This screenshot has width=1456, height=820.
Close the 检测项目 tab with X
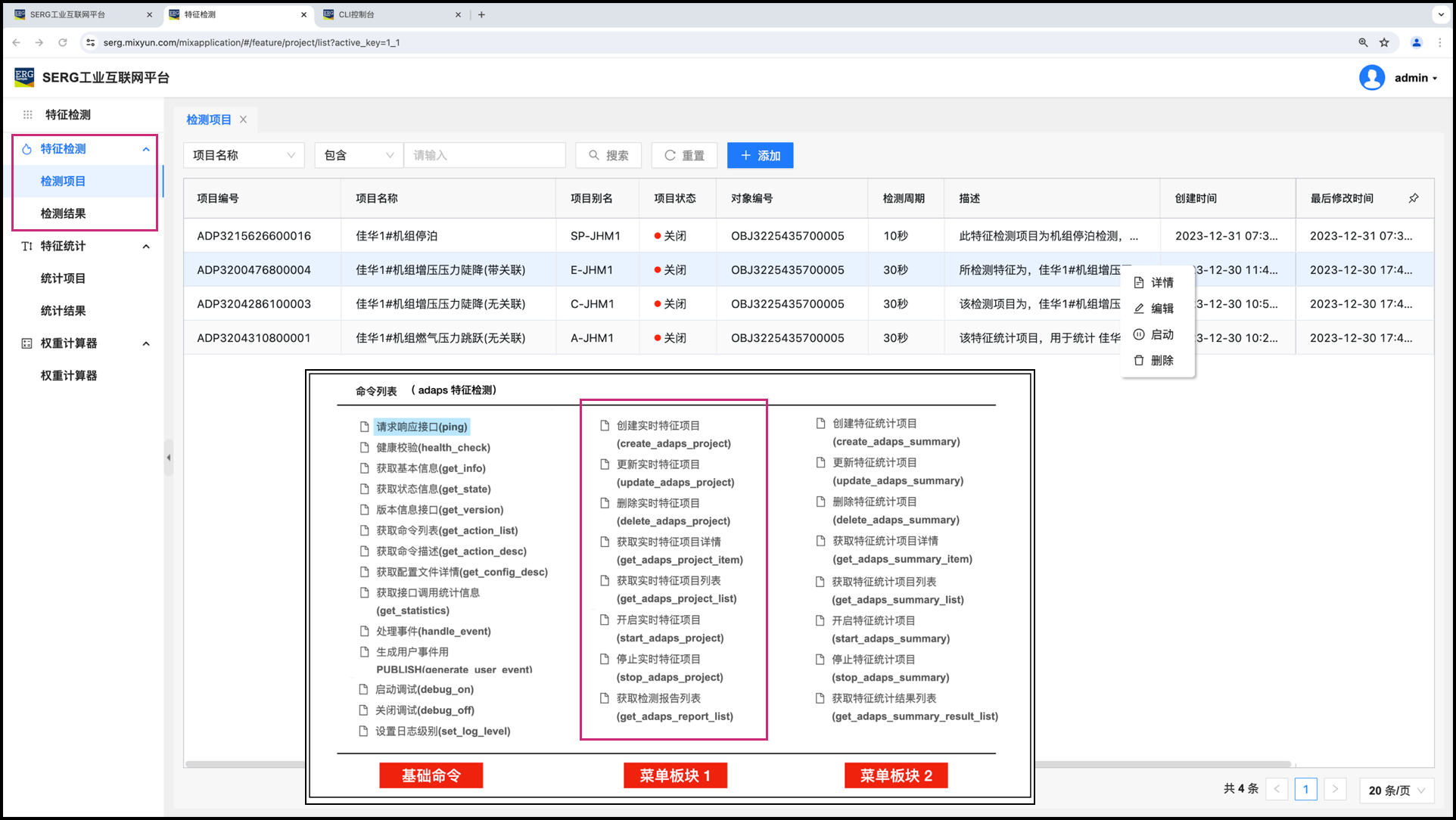coord(244,120)
